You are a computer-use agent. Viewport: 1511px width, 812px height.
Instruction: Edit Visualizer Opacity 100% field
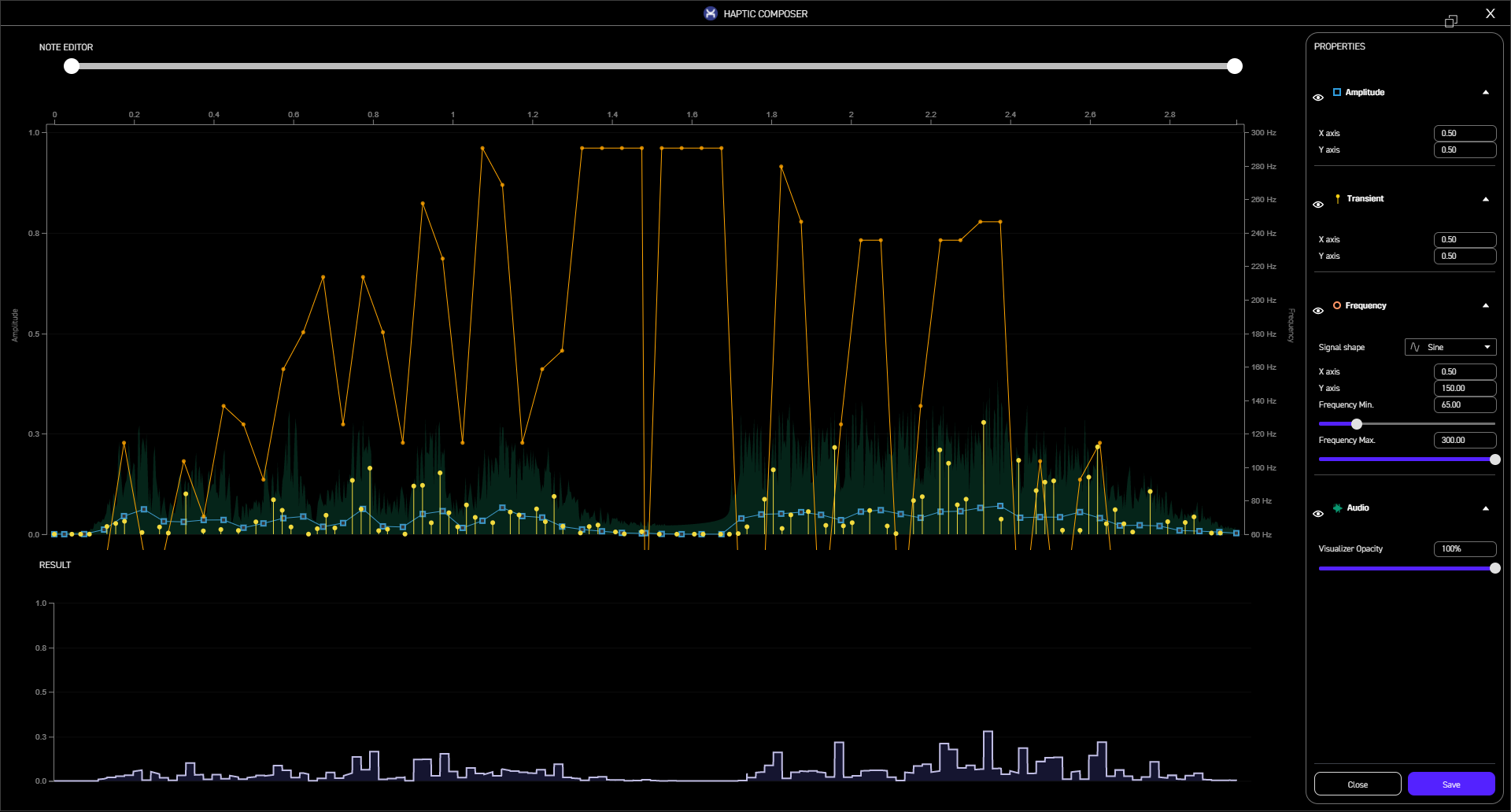coord(1465,548)
